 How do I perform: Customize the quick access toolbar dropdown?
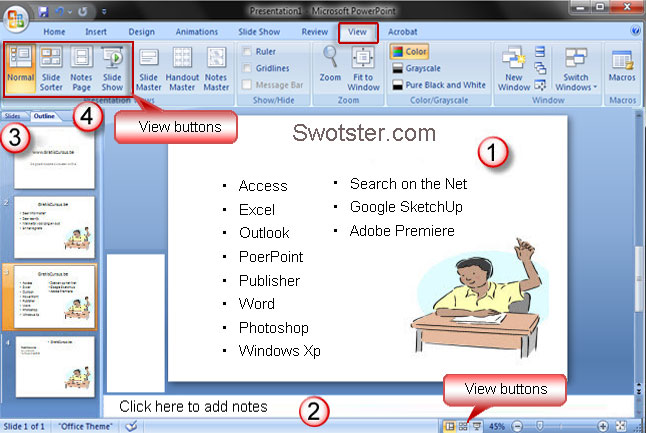point(104,12)
